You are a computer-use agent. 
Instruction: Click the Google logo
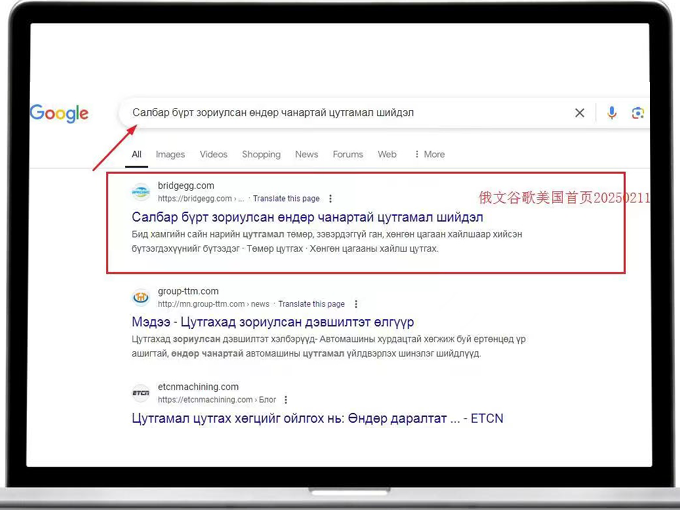59,114
